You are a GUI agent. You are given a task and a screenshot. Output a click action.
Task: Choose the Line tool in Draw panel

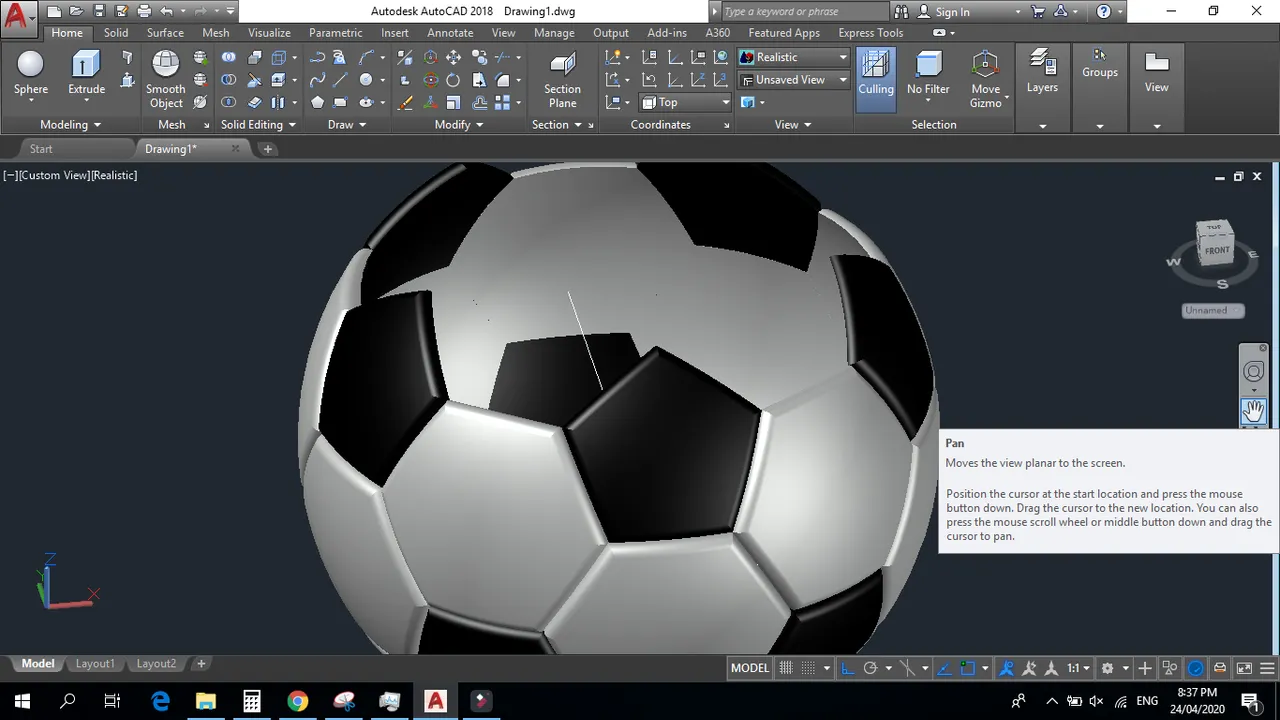coord(340,80)
